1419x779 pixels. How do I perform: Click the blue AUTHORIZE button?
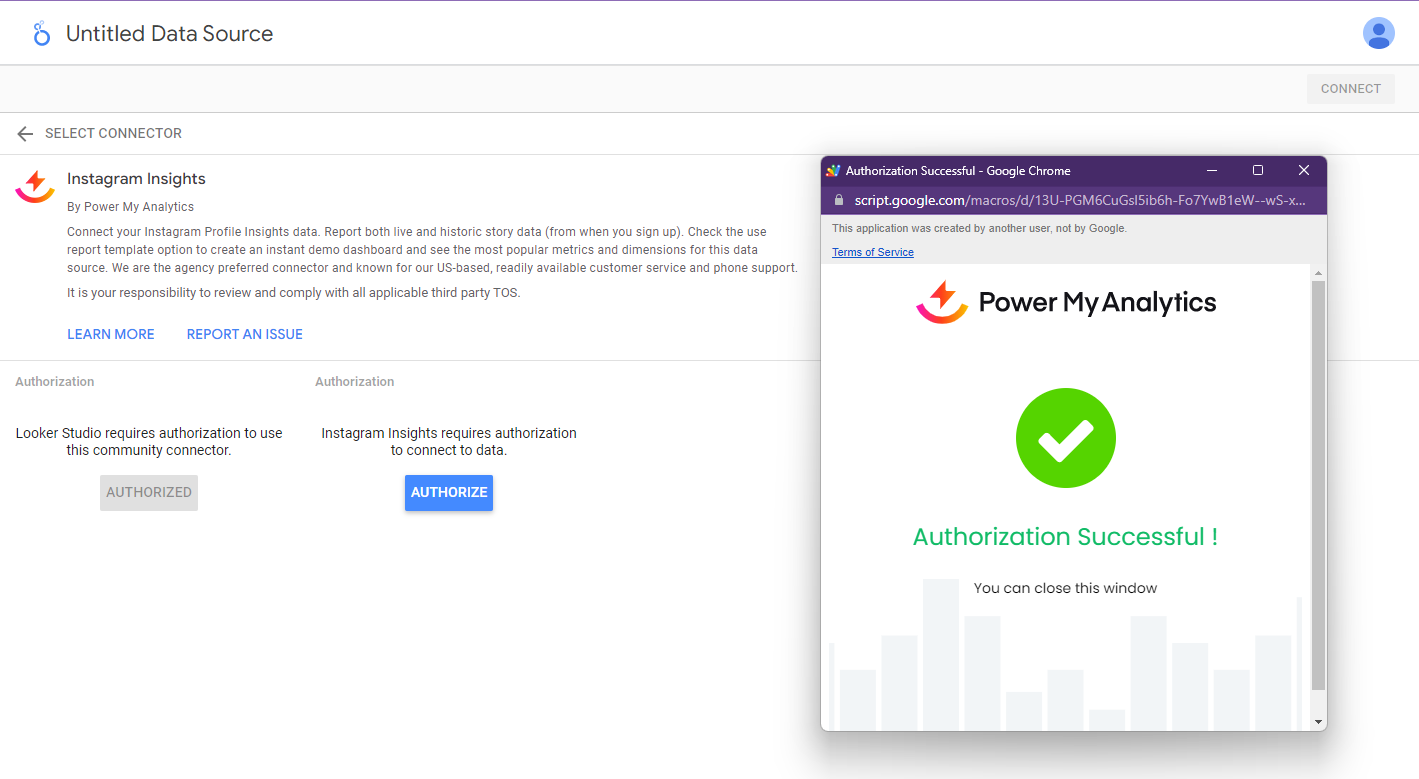[448, 492]
